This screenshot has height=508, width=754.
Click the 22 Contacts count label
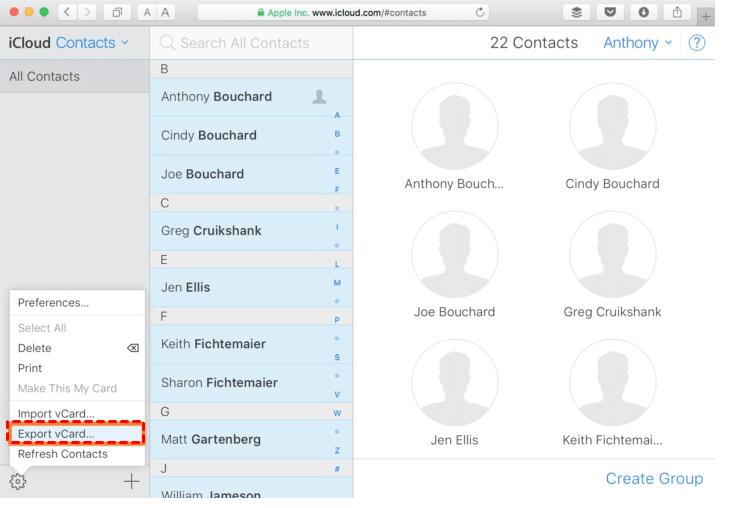coord(534,43)
